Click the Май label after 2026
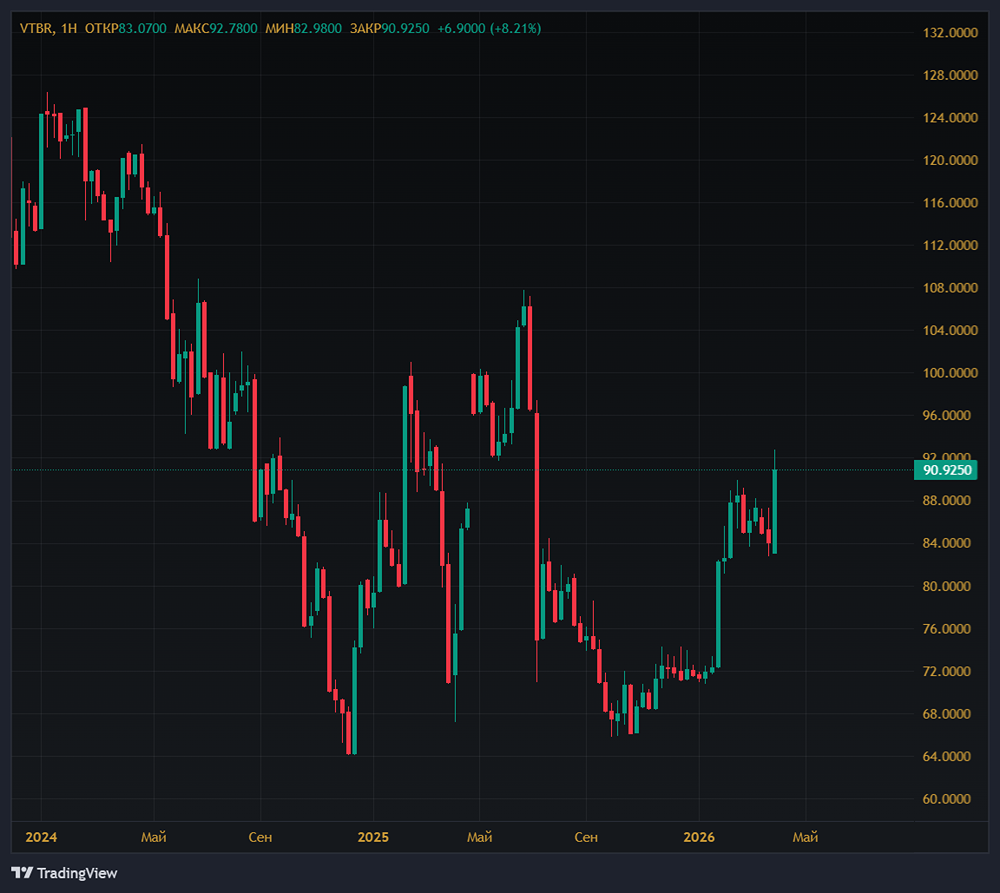The height and width of the screenshot is (893, 1000). pyautogui.click(x=805, y=836)
